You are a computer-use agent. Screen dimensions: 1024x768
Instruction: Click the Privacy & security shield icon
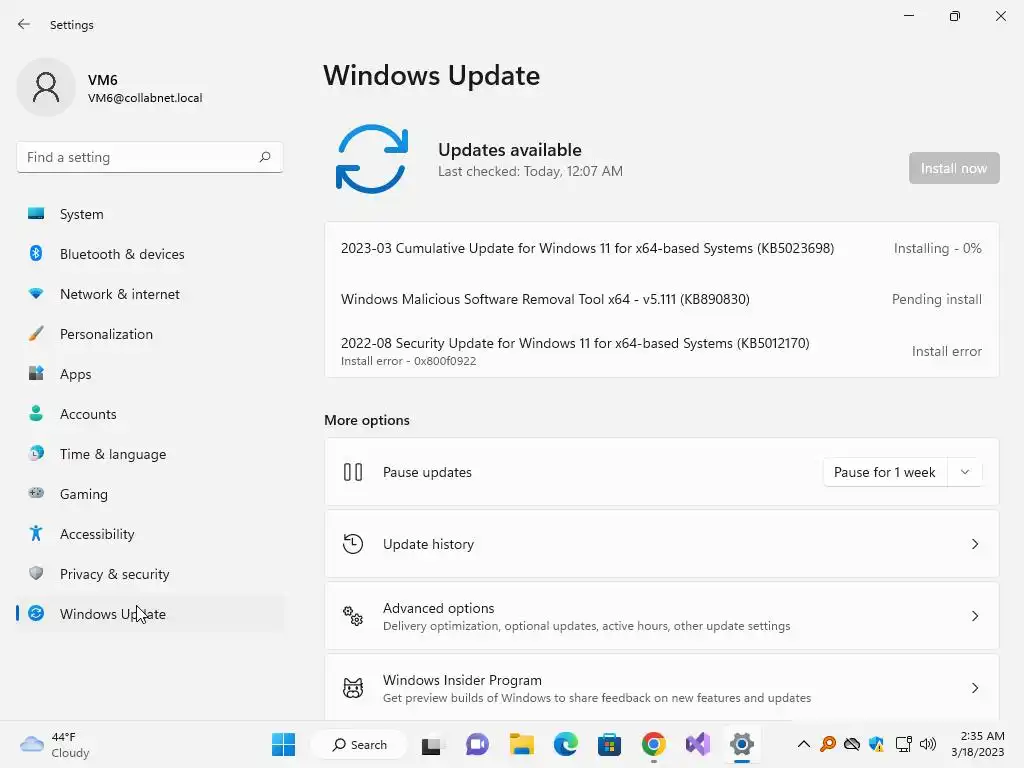click(x=36, y=573)
